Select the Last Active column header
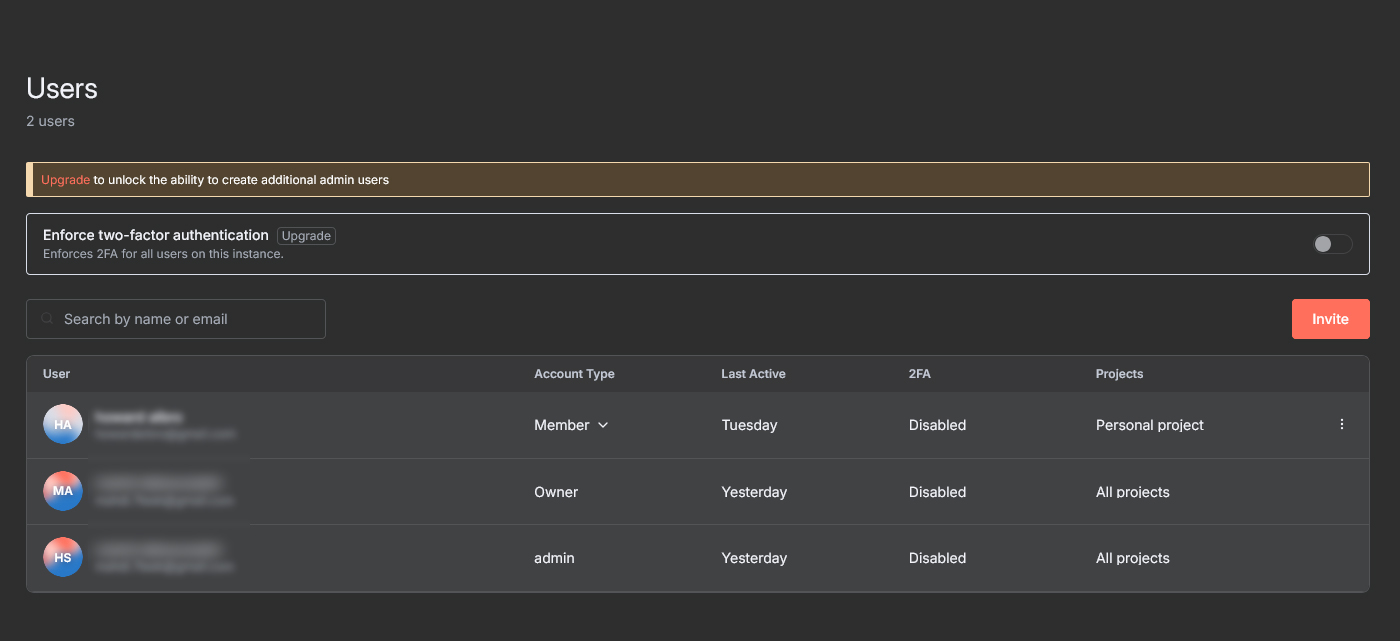 753,374
